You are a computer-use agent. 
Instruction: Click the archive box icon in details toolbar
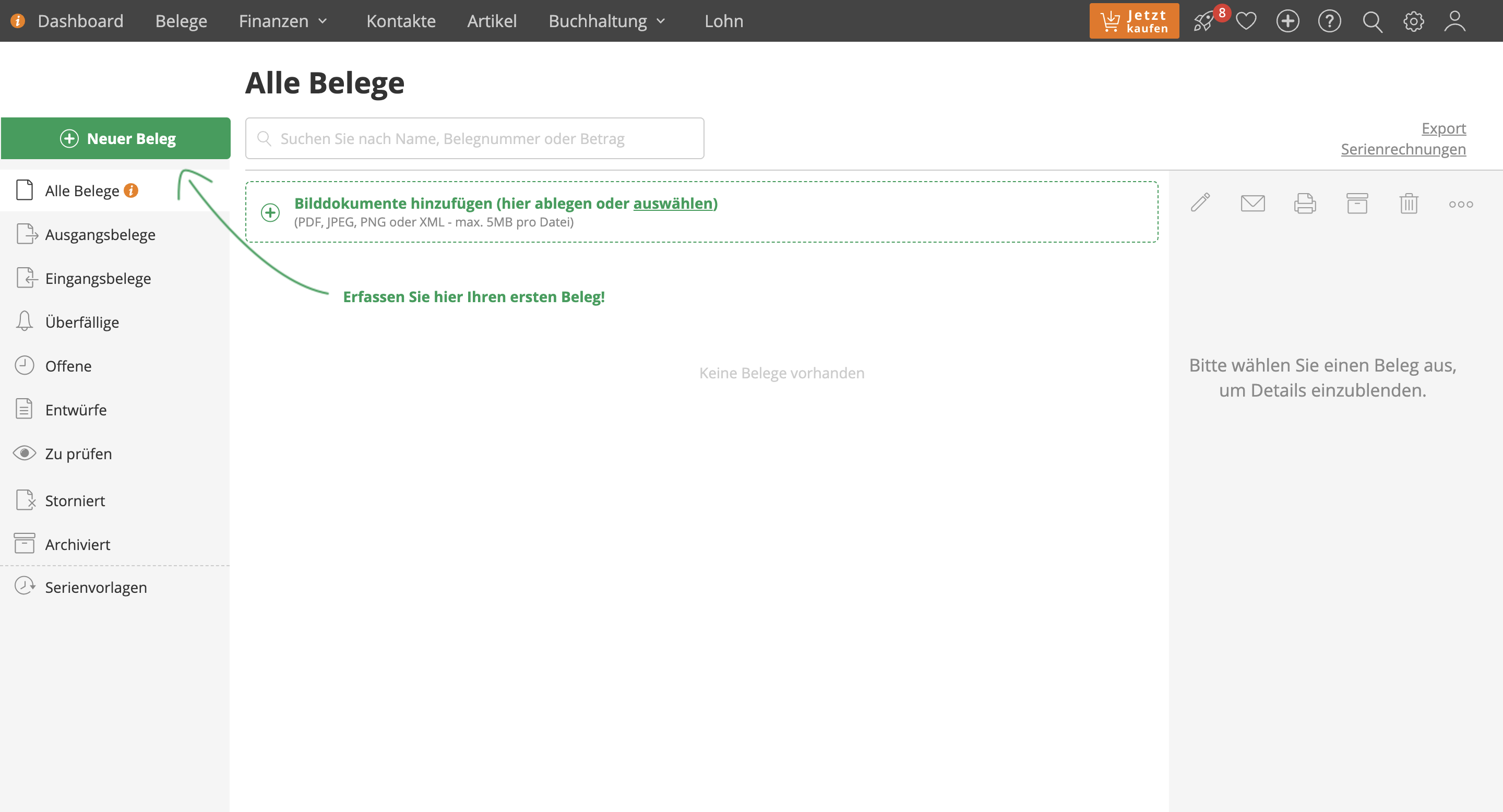click(x=1356, y=203)
